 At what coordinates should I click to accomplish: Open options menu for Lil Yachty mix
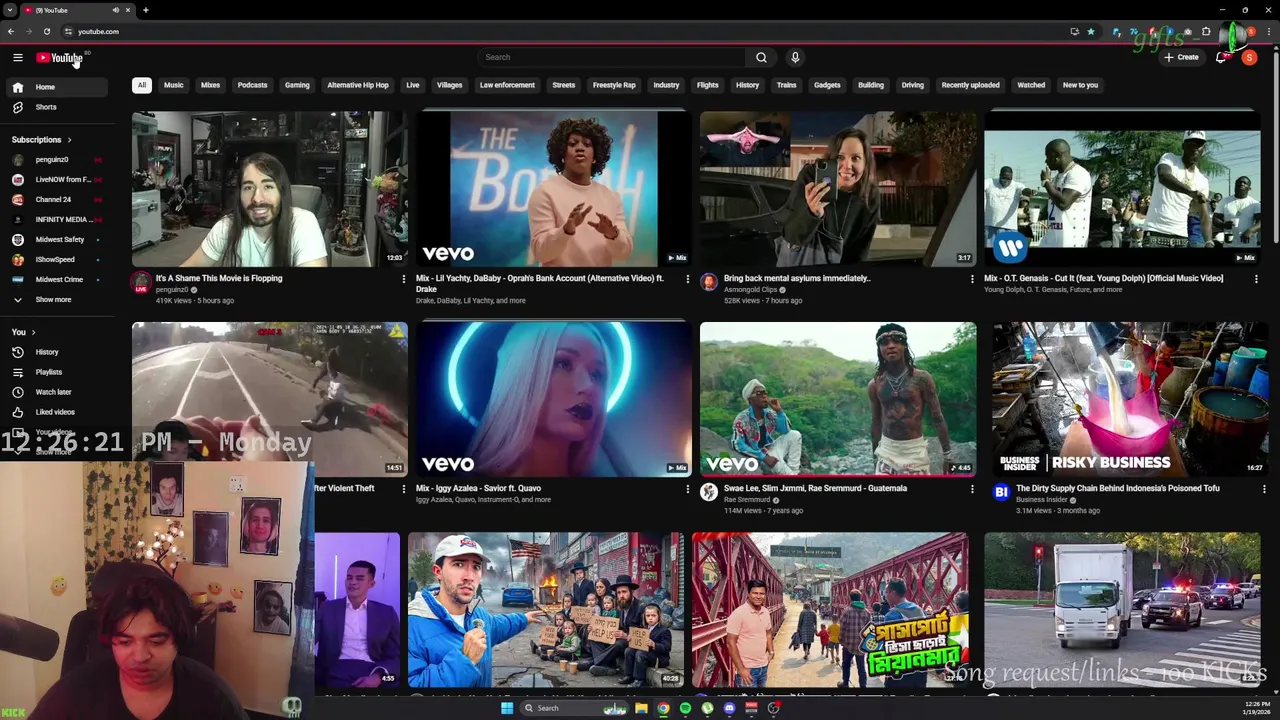tap(687, 279)
